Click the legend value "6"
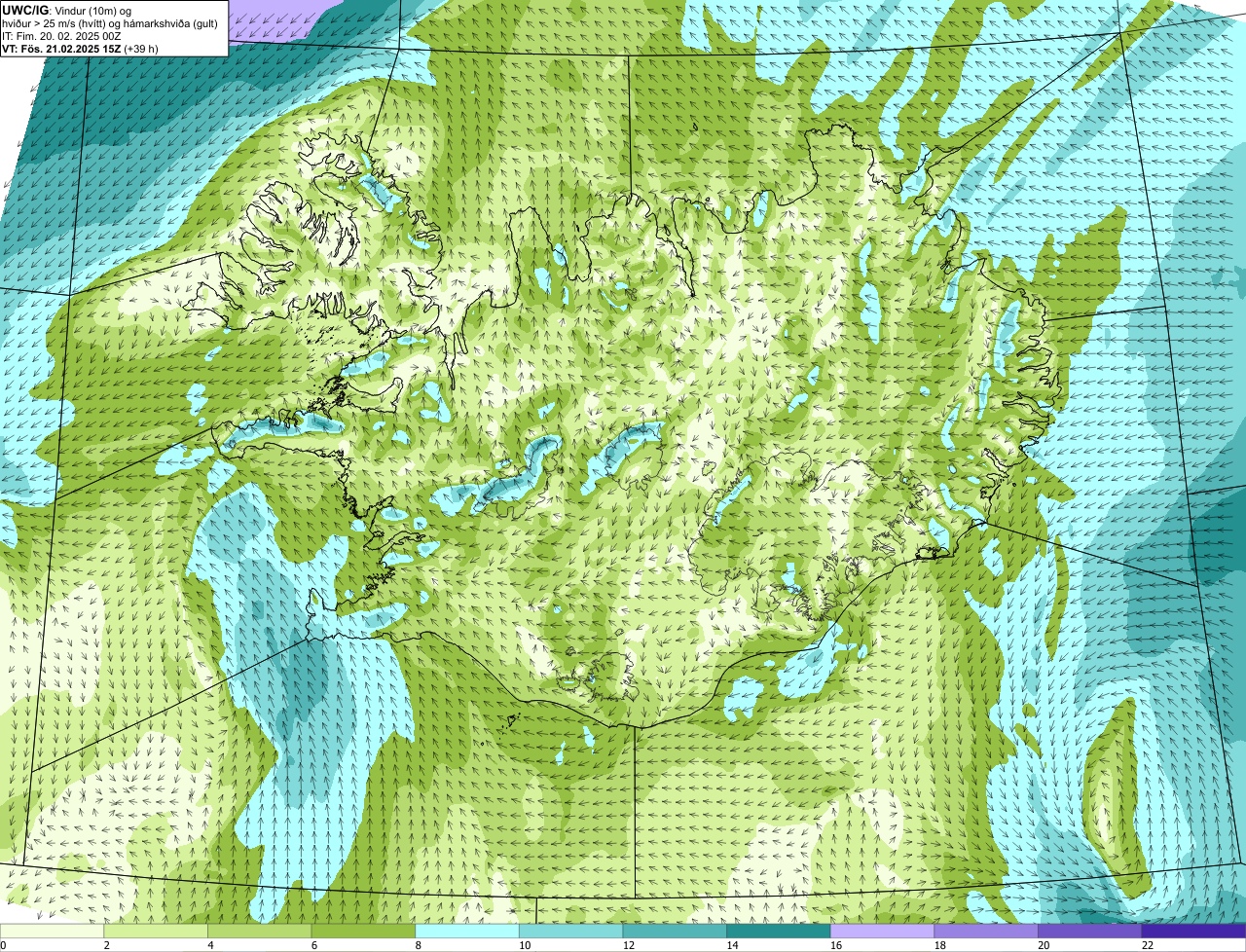Viewport: 1246px width, 952px height. (x=312, y=945)
